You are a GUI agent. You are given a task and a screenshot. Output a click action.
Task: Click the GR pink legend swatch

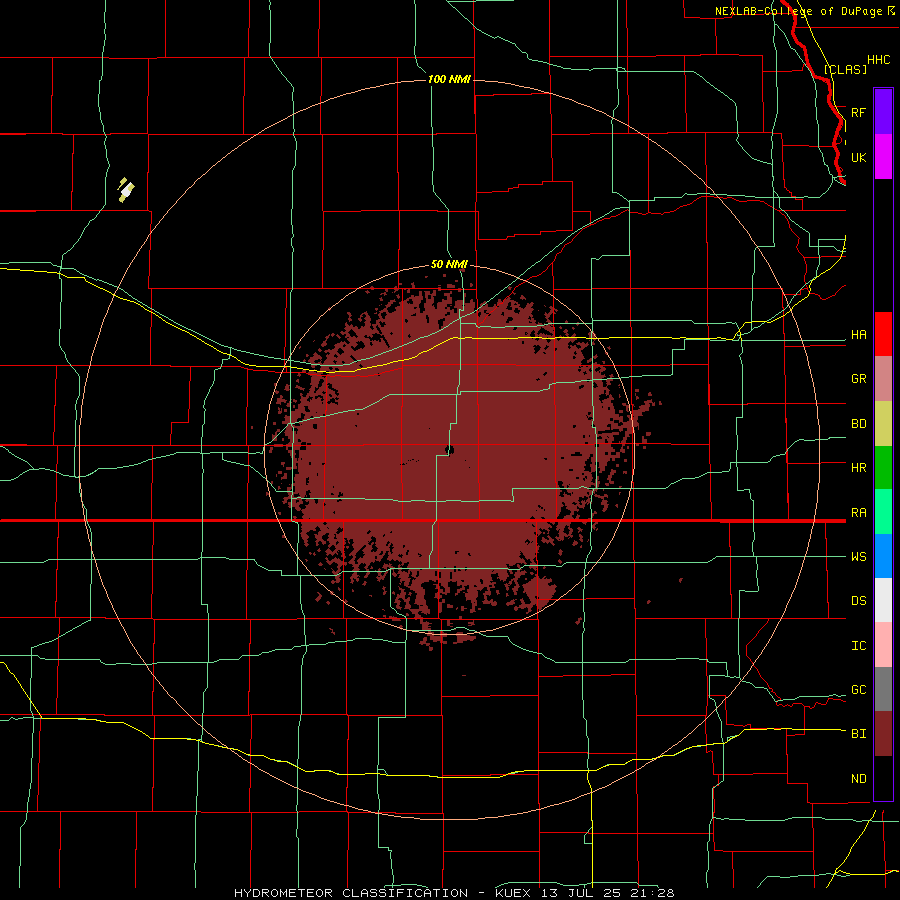[x=883, y=379]
